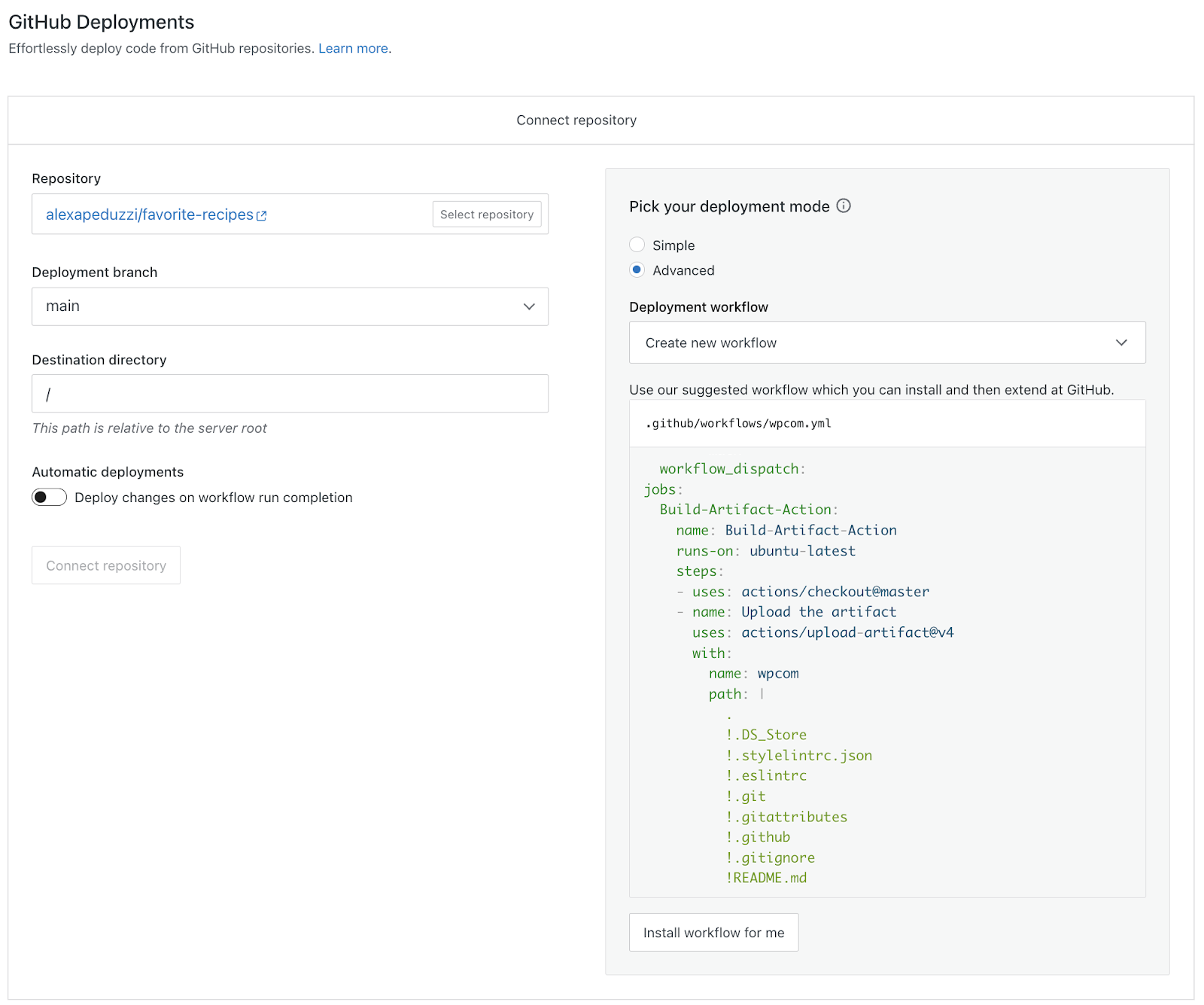The image size is (1204, 1005).
Task: Click the '!.stylelintrc.json' line
Action: pyautogui.click(x=799, y=755)
